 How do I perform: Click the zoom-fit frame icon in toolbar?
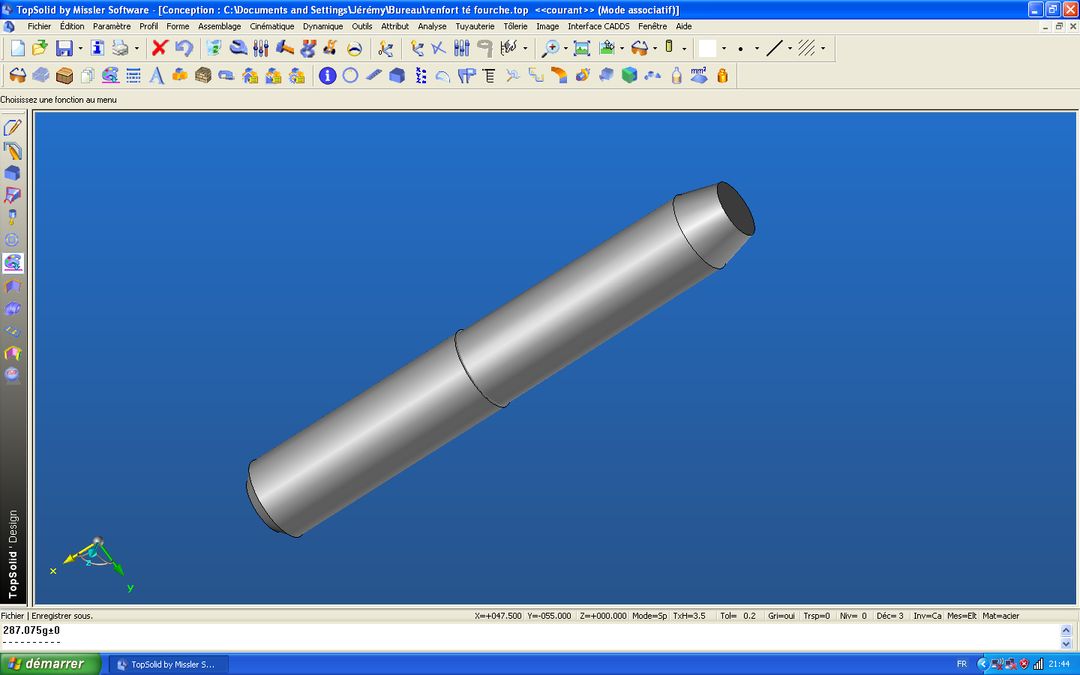pyautogui.click(x=581, y=48)
